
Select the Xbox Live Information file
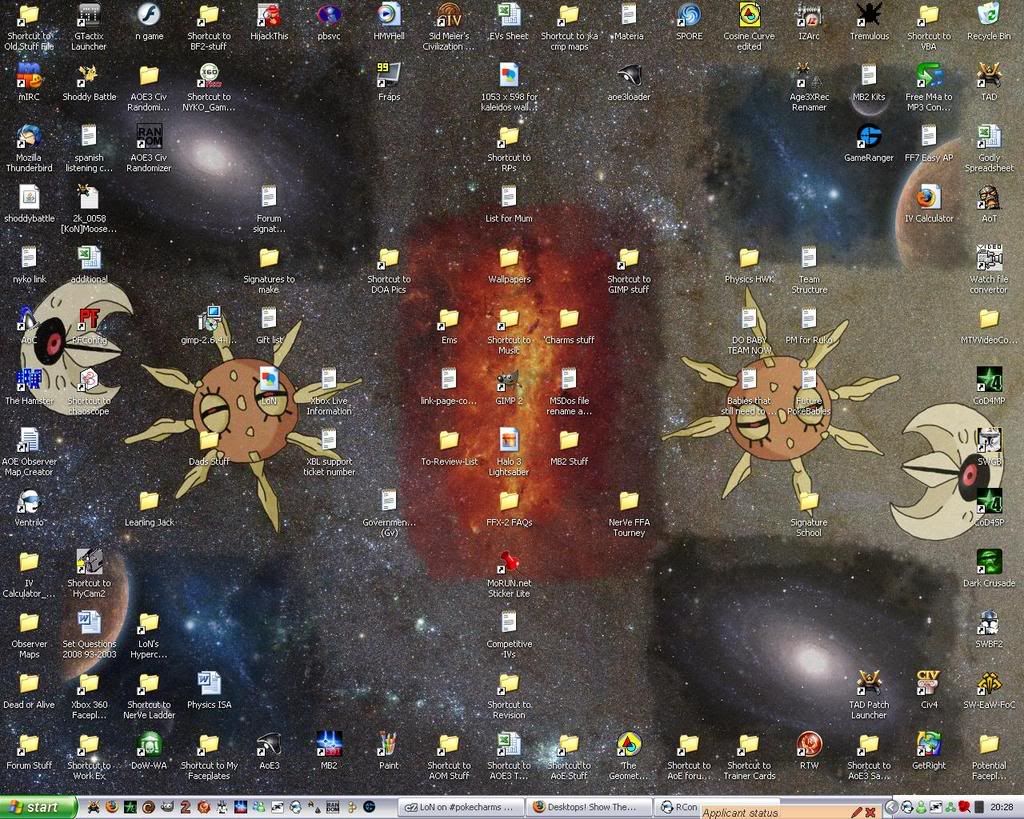click(x=328, y=379)
